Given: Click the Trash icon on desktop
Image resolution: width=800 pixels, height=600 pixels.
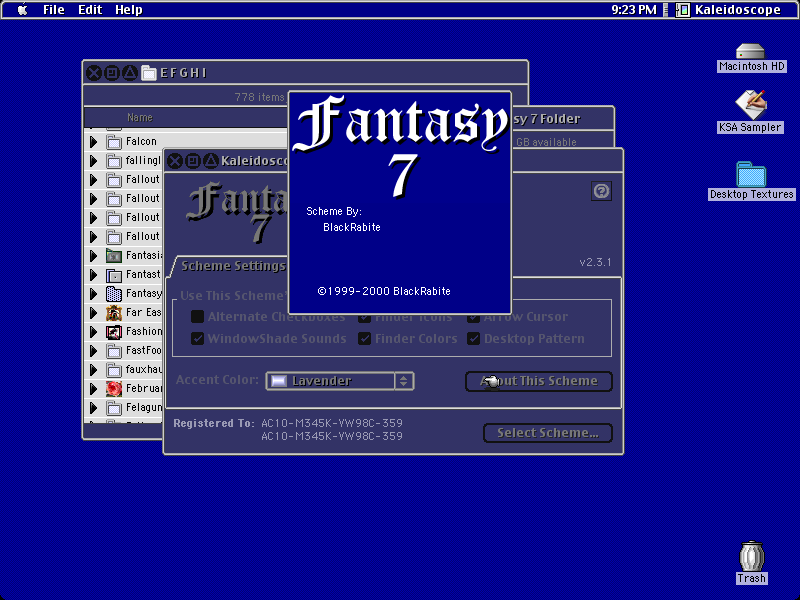Looking at the screenshot, I should click(752, 556).
